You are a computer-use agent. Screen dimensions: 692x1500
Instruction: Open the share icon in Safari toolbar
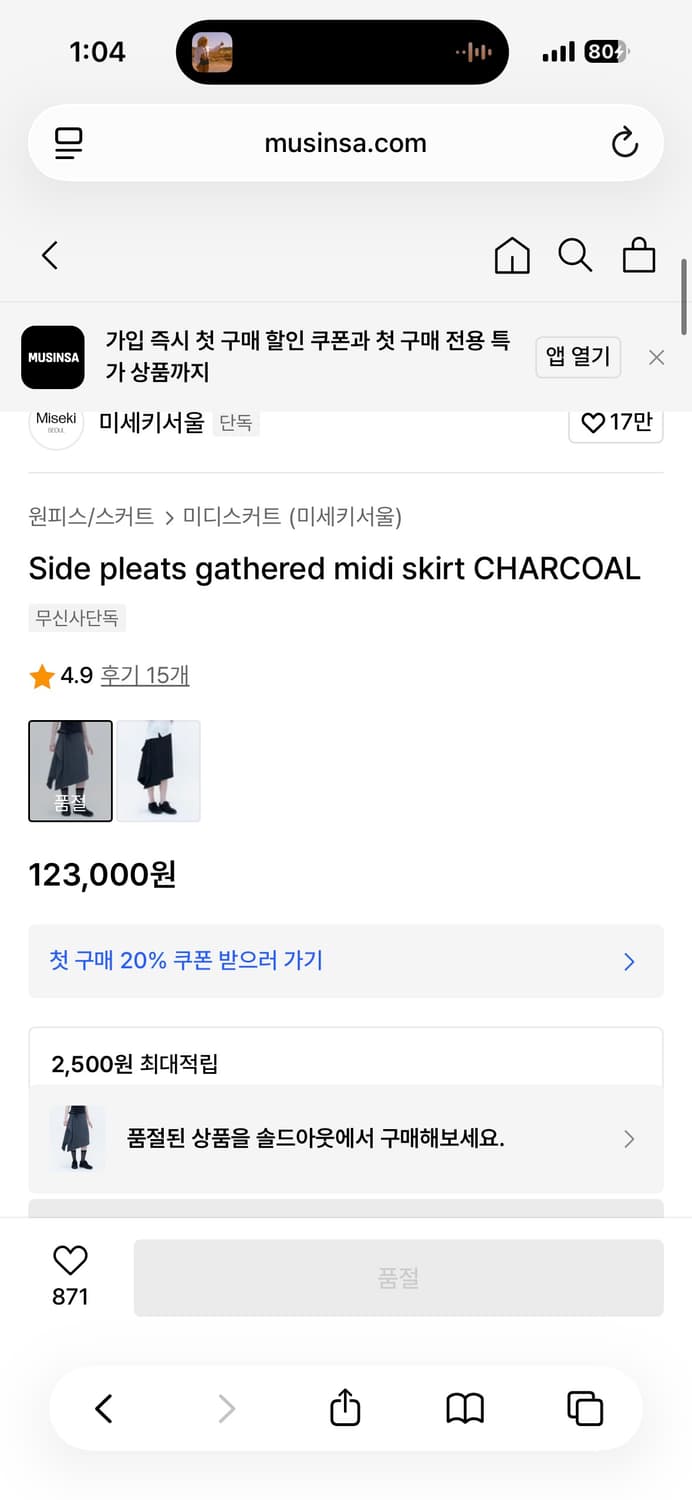coord(344,1408)
